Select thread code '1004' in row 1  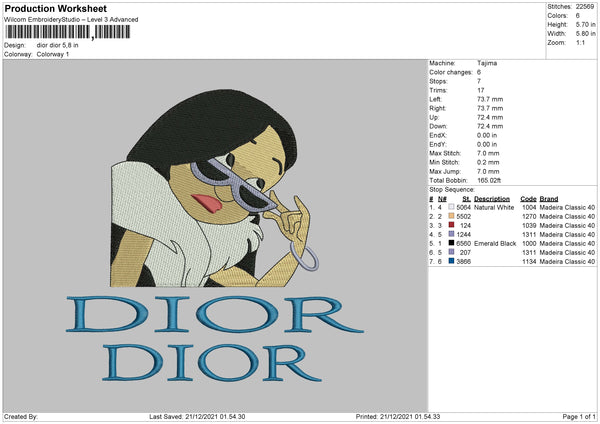[529, 207]
